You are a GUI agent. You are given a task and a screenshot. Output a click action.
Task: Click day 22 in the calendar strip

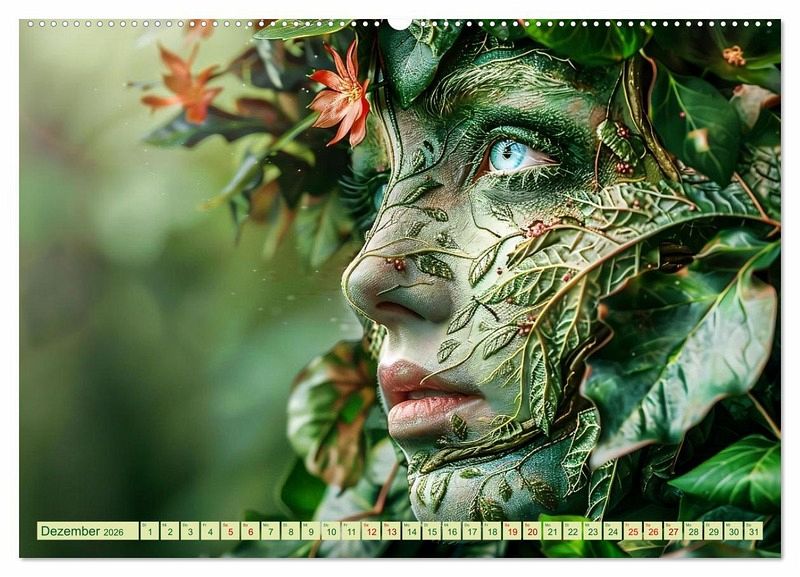pos(573,531)
